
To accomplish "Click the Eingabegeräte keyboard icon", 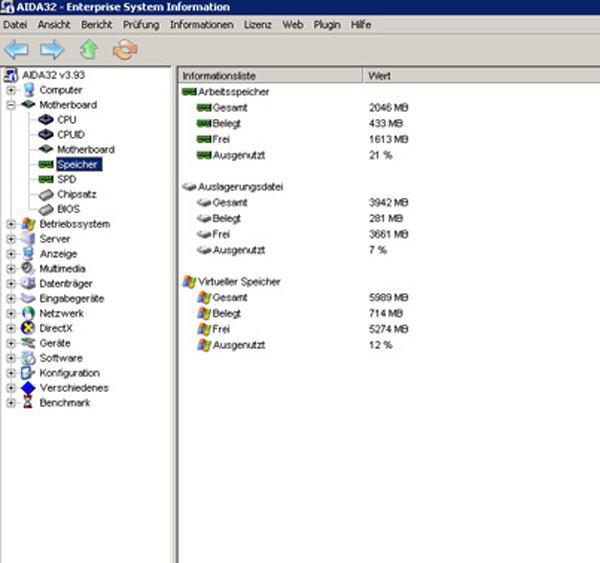I will coord(28,299).
